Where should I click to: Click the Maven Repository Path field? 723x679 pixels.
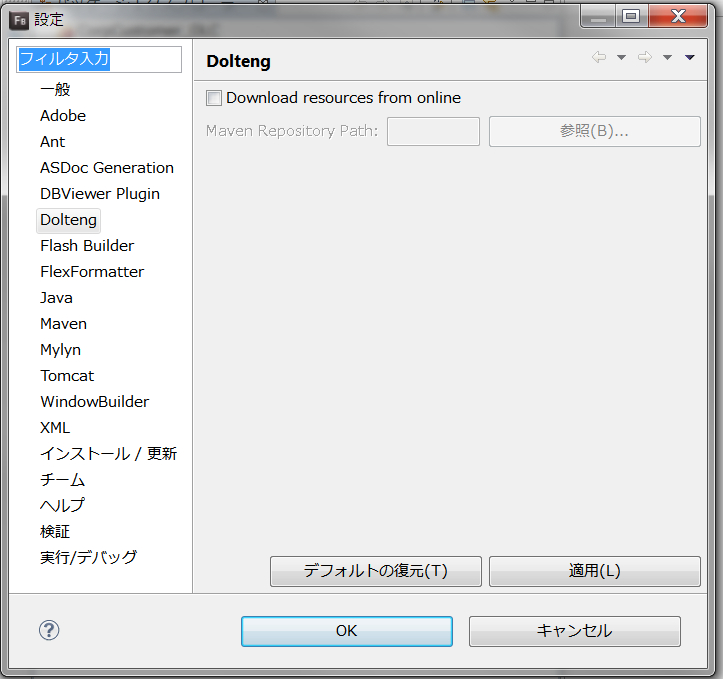(x=433, y=131)
